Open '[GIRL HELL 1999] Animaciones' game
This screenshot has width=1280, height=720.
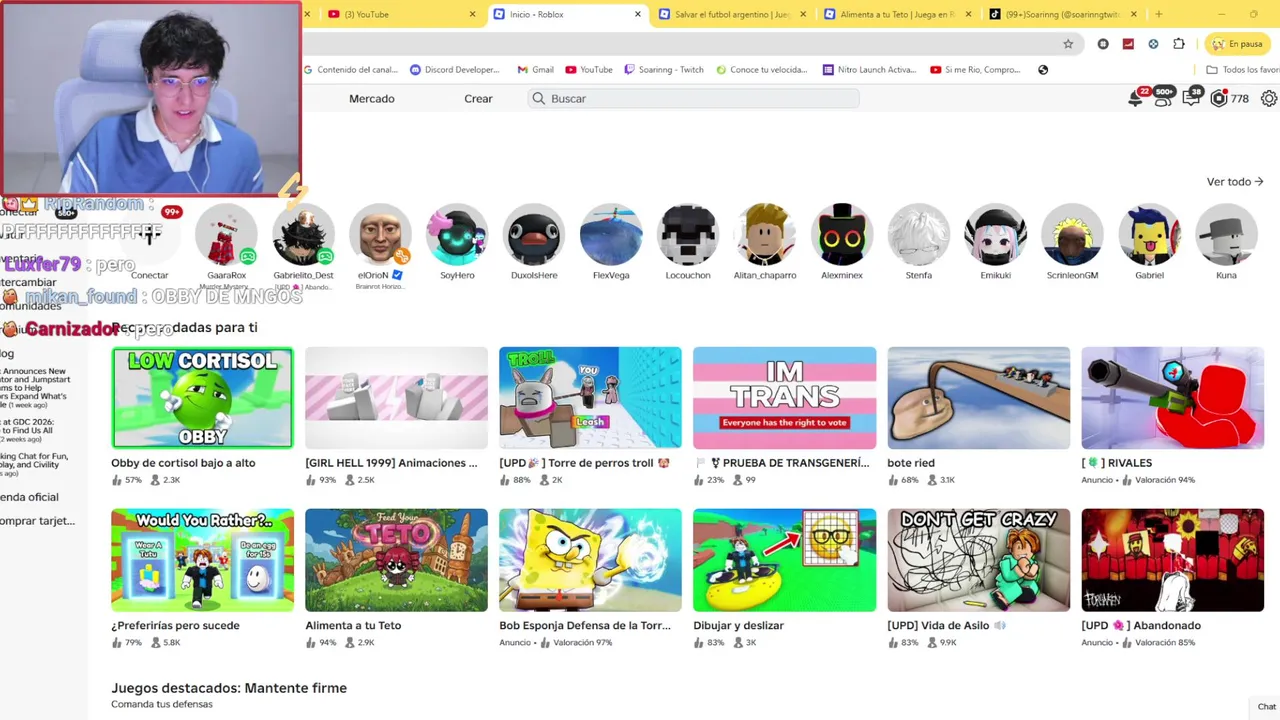(396, 398)
